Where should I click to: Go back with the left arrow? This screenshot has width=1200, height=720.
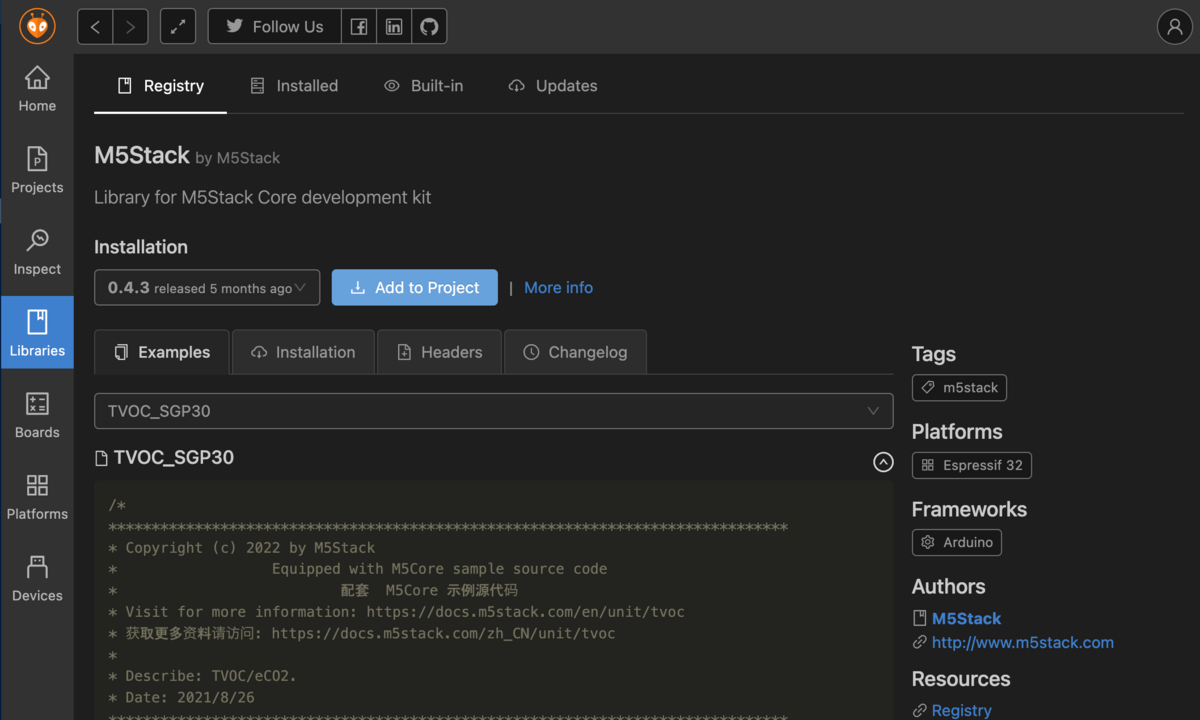95,27
